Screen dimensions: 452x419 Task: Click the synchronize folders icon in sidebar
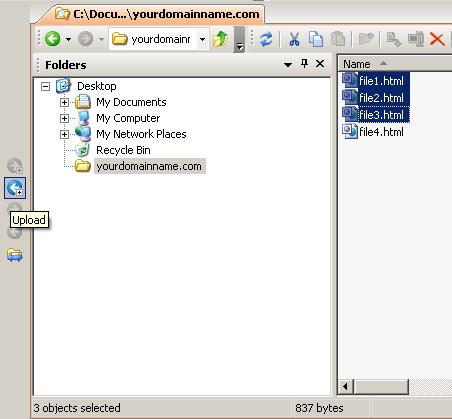click(15, 255)
